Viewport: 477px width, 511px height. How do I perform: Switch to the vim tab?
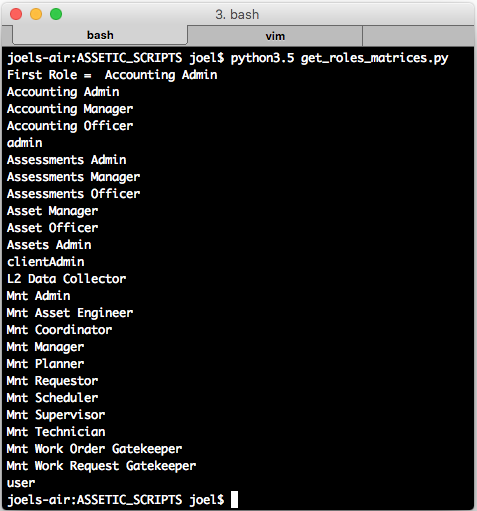(x=275, y=36)
